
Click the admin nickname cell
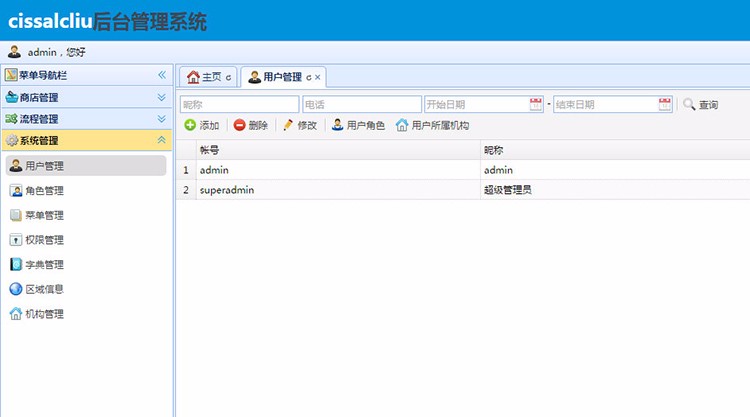pyautogui.click(x=615, y=170)
